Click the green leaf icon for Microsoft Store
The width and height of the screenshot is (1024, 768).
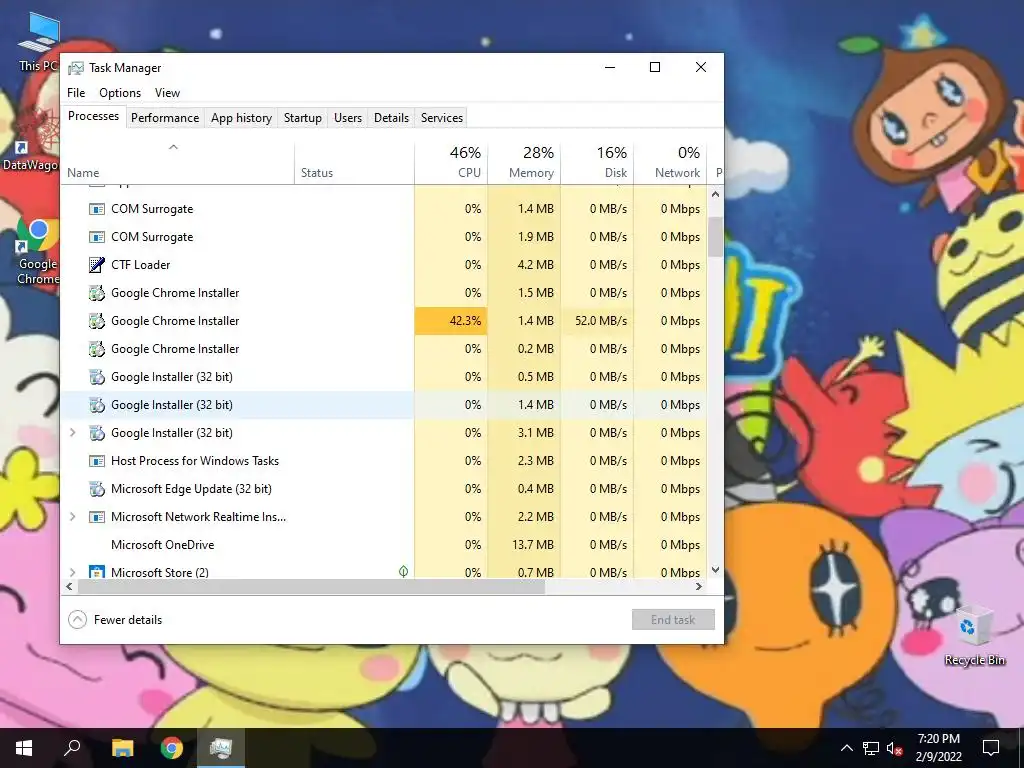click(x=404, y=571)
